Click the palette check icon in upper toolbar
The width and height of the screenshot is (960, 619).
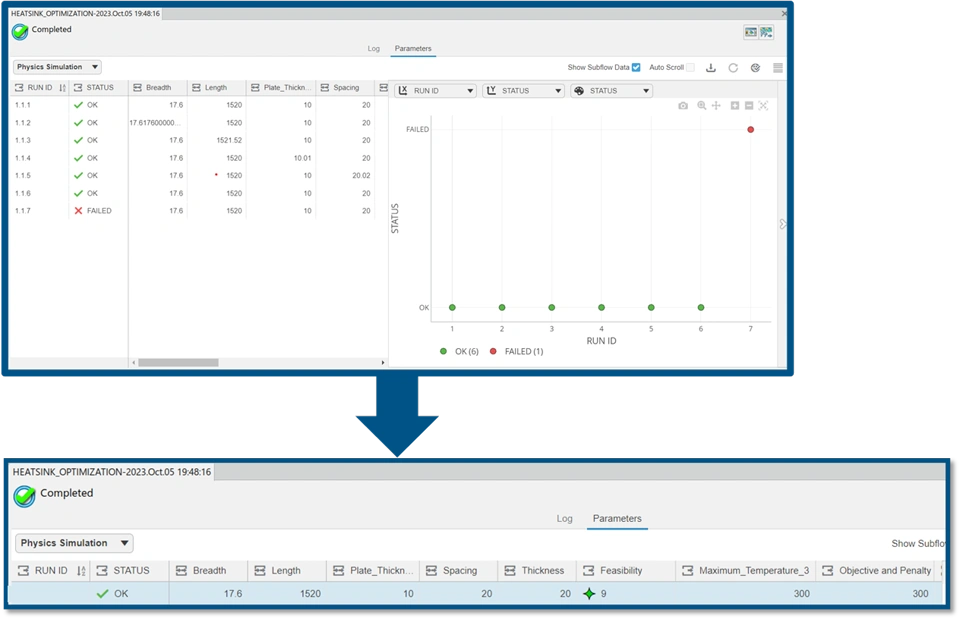[x=756, y=67]
